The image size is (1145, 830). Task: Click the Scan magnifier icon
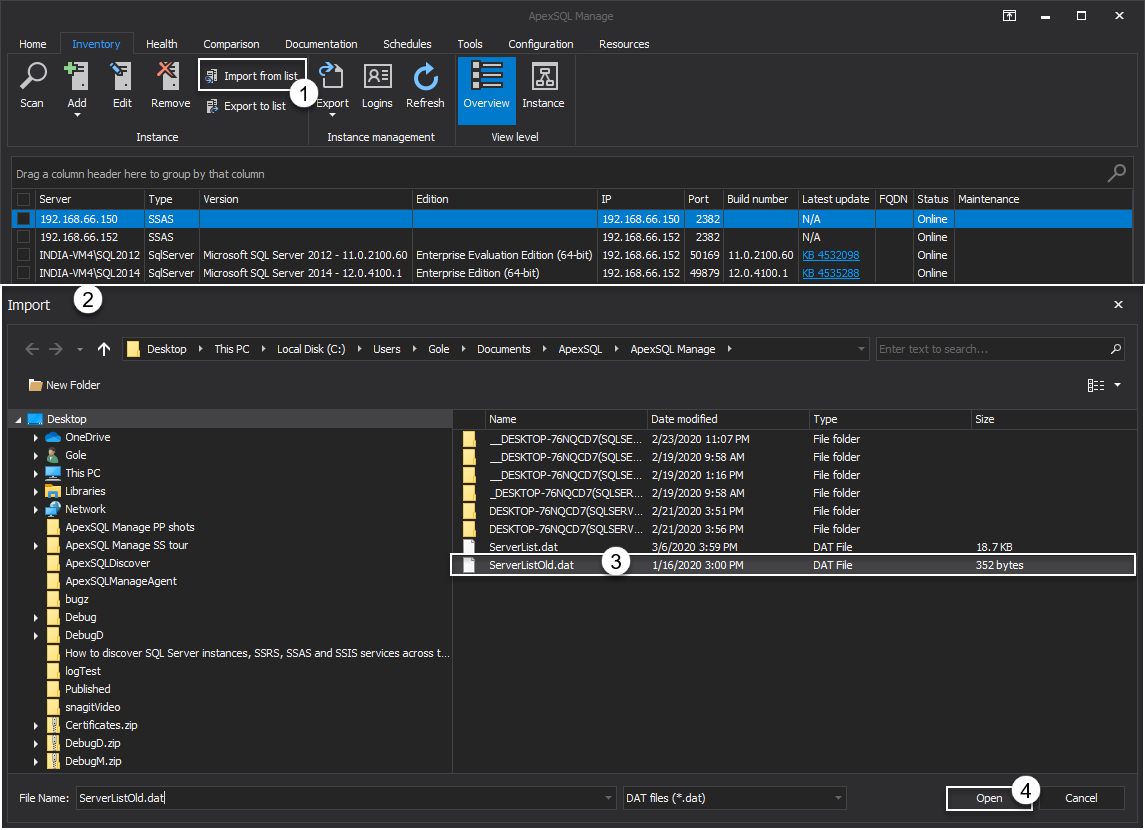point(32,77)
